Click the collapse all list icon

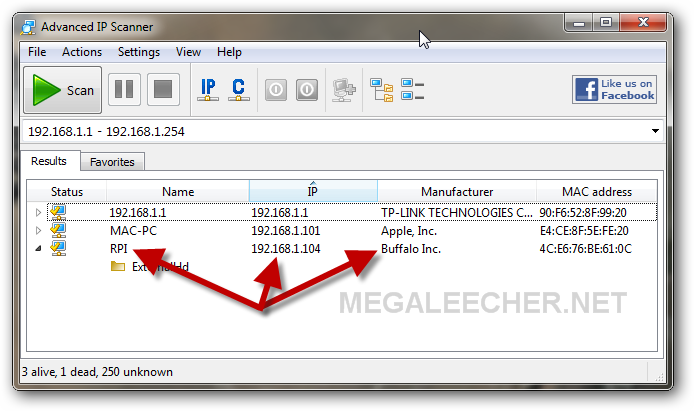413,89
